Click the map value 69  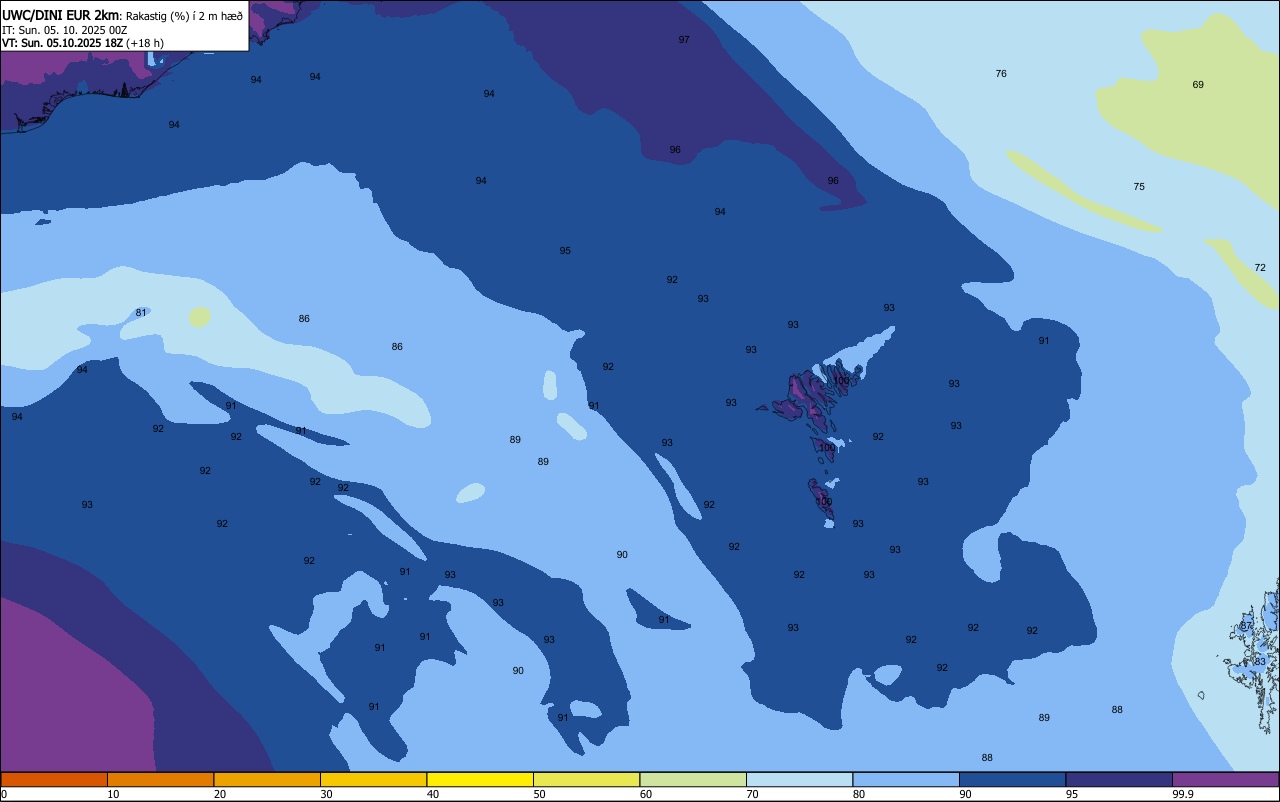point(1198,85)
